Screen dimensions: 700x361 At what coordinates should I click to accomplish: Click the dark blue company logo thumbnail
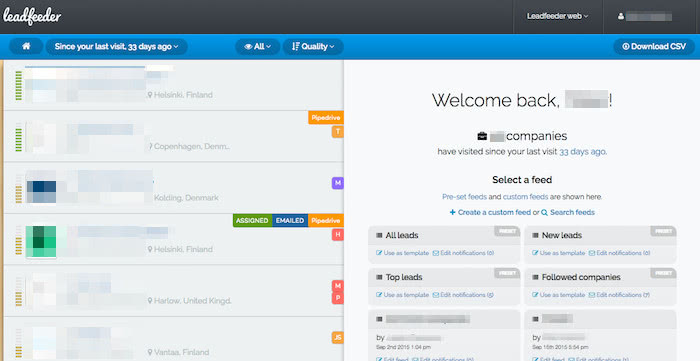click(x=41, y=192)
